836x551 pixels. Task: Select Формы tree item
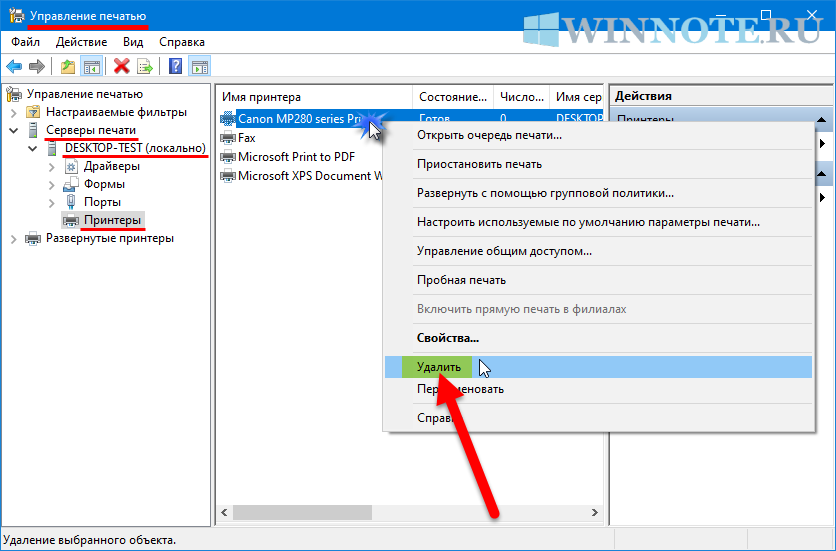point(104,184)
